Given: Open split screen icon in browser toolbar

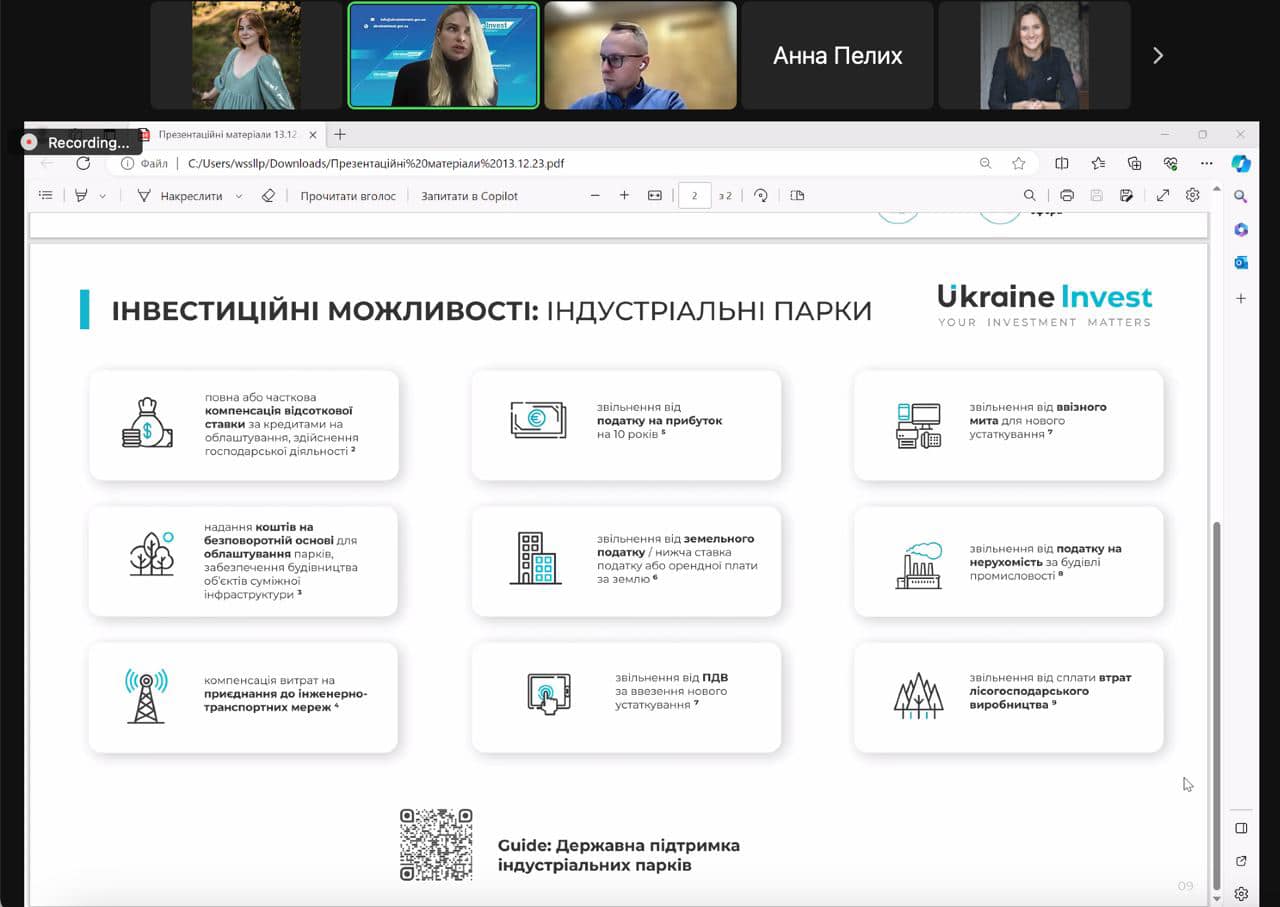Looking at the screenshot, I should tap(1062, 163).
